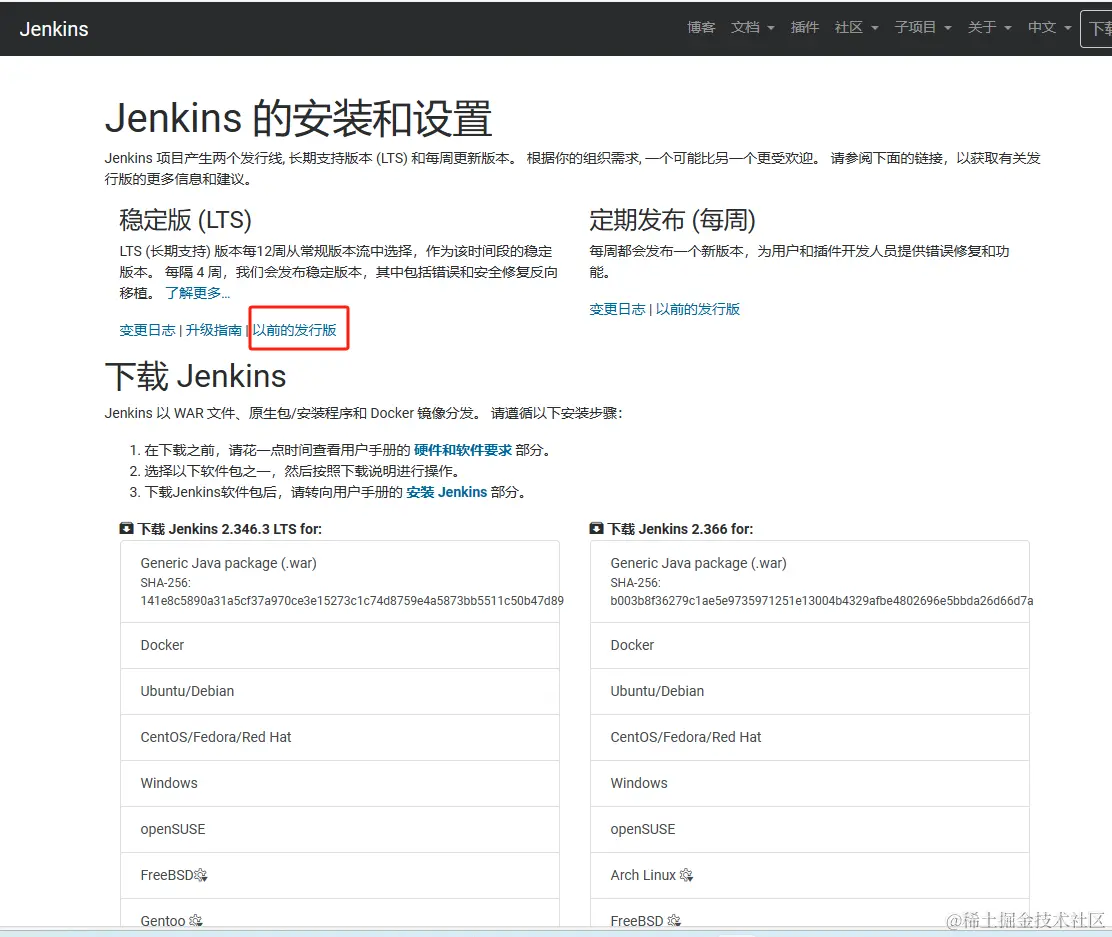The height and width of the screenshot is (937, 1112).
Task: Select Arch Linux under weekly downloads
Action: (810, 876)
